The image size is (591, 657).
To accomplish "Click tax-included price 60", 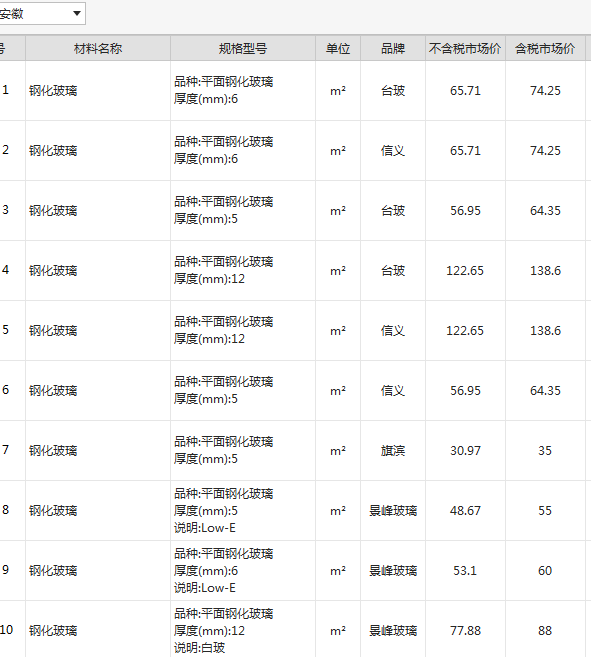I will click(545, 570).
